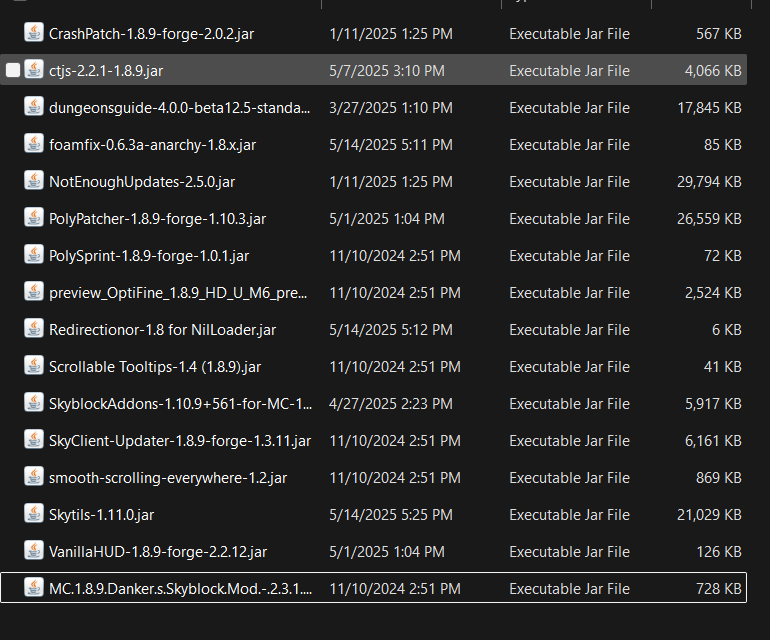Click the date 5/7/2025 3:10 PM

(387, 71)
